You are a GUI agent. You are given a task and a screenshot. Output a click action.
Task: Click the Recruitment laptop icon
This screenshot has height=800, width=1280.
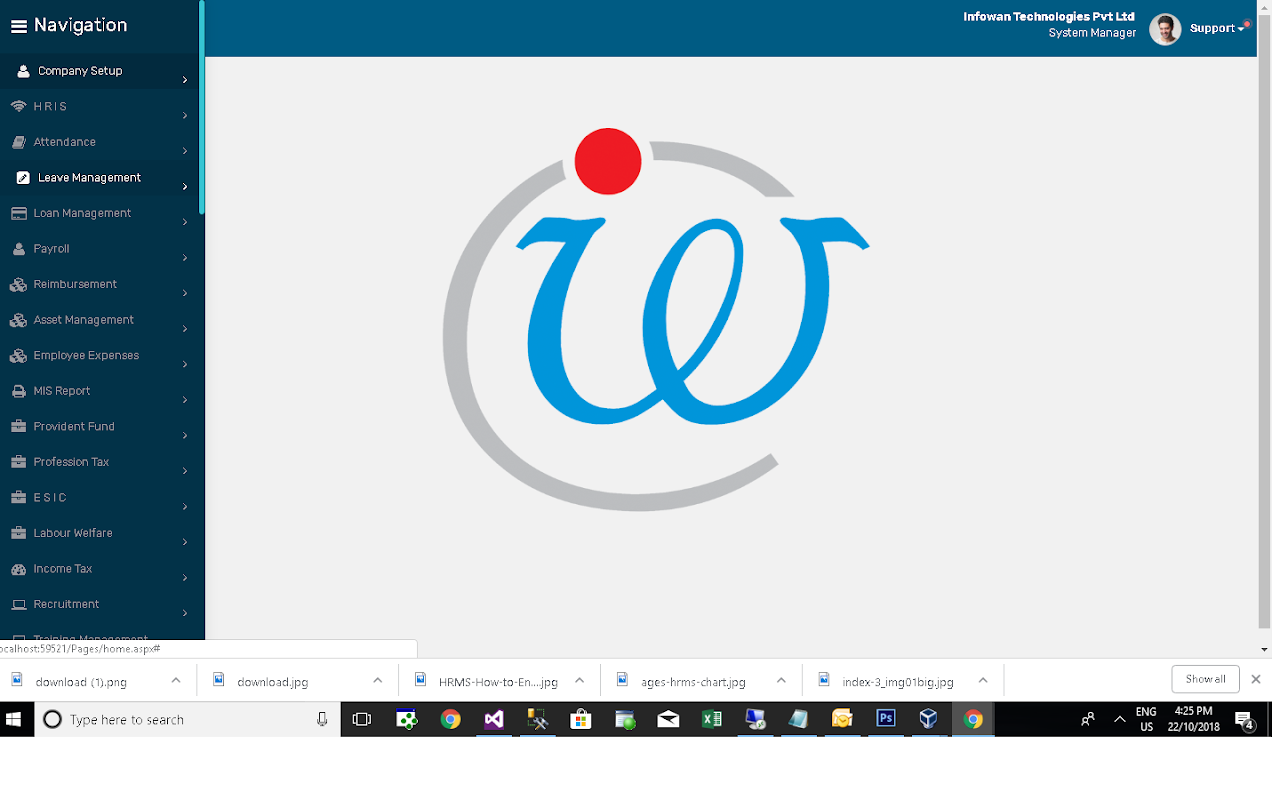tap(18, 604)
